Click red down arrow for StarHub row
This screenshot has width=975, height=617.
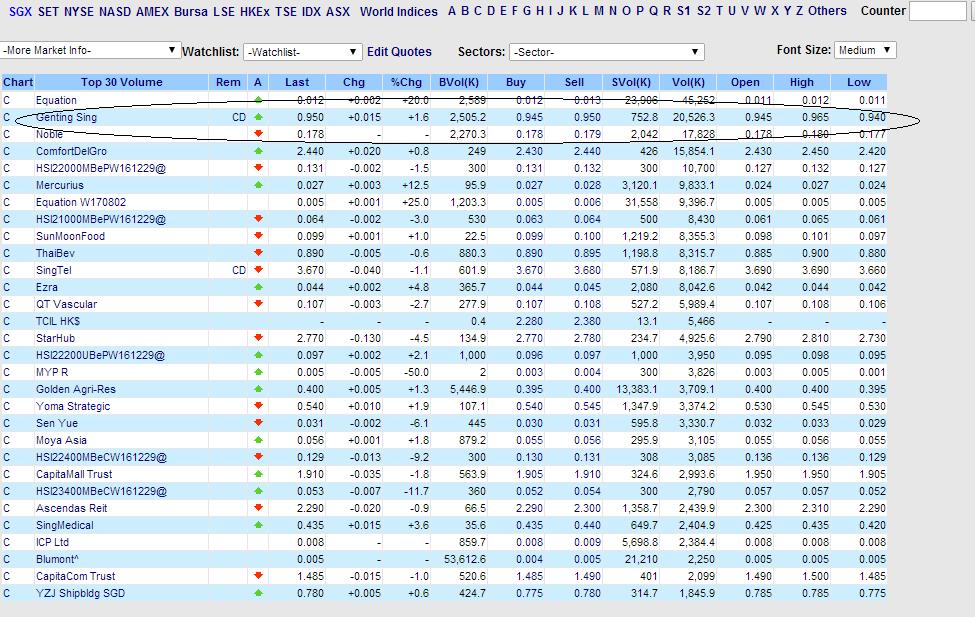(259, 338)
